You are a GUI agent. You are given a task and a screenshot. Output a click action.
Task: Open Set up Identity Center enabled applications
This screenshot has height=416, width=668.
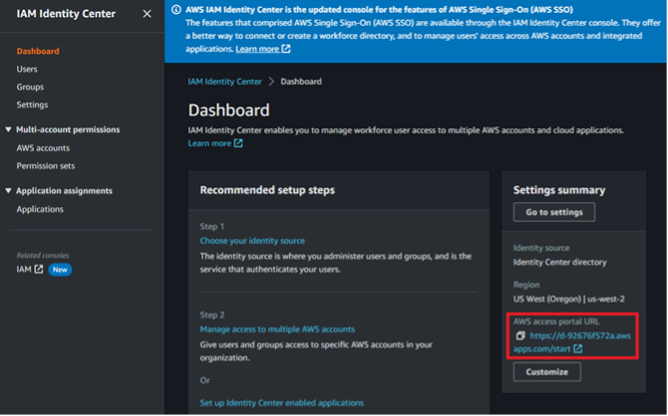coord(282,403)
